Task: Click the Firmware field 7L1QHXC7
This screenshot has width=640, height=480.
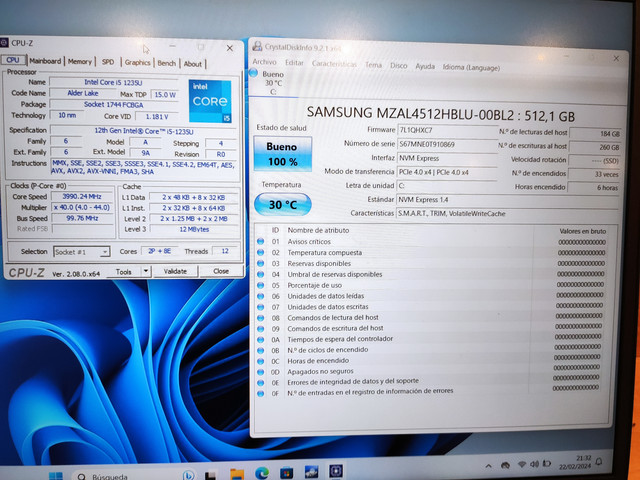Action: point(446,130)
